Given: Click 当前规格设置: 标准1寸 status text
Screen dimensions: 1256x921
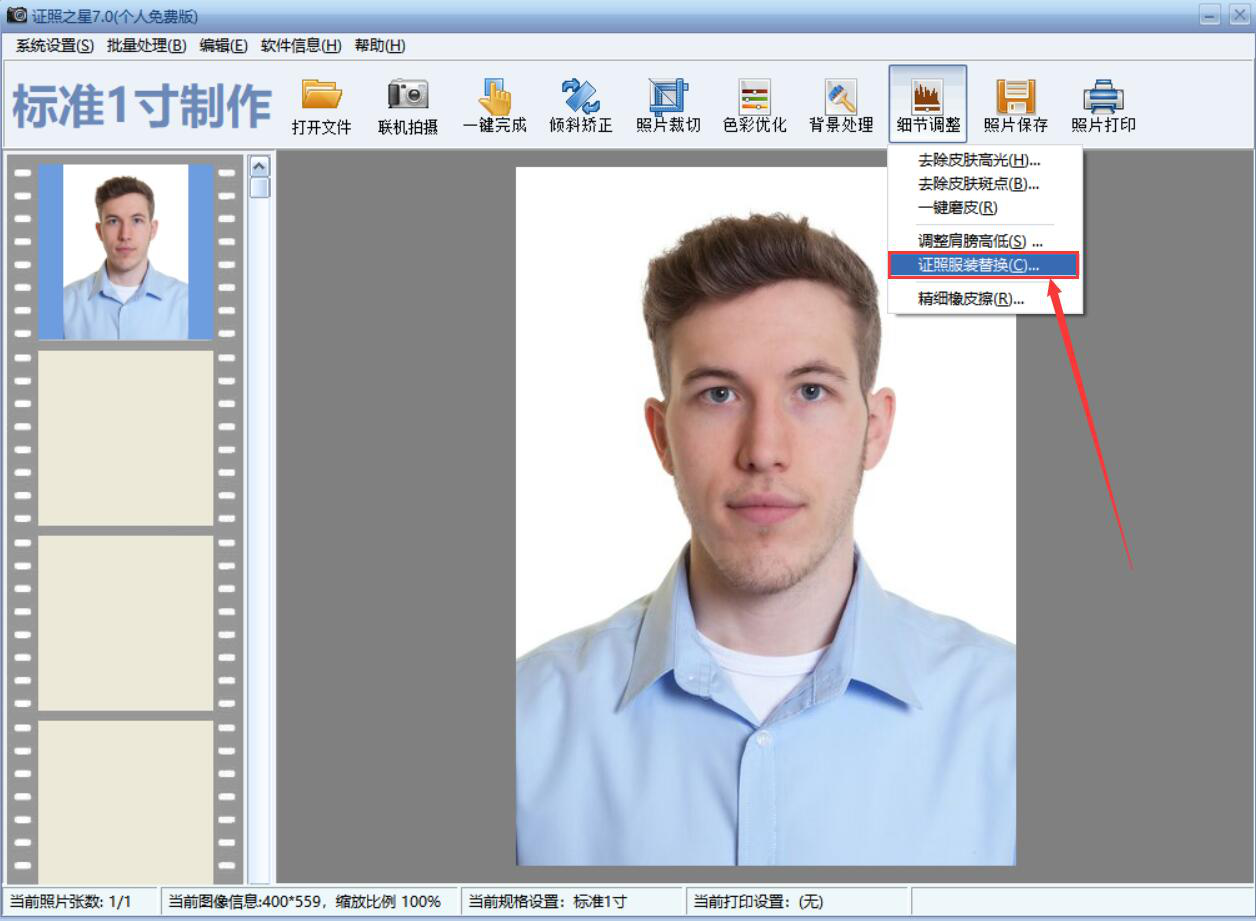Looking at the screenshot, I should pos(548,901).
